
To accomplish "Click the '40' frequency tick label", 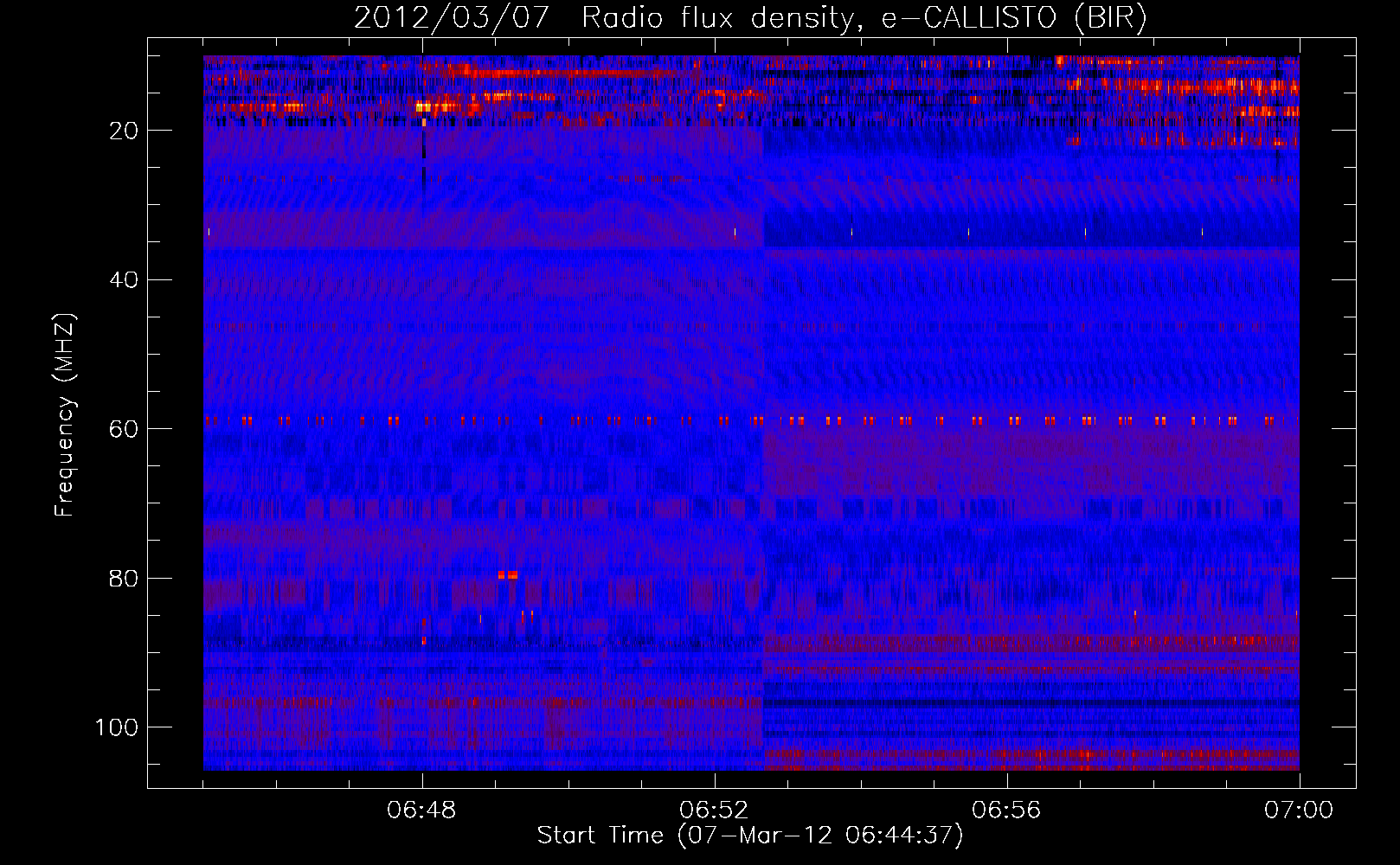I will pyautogui.click(x=125, y=280).
